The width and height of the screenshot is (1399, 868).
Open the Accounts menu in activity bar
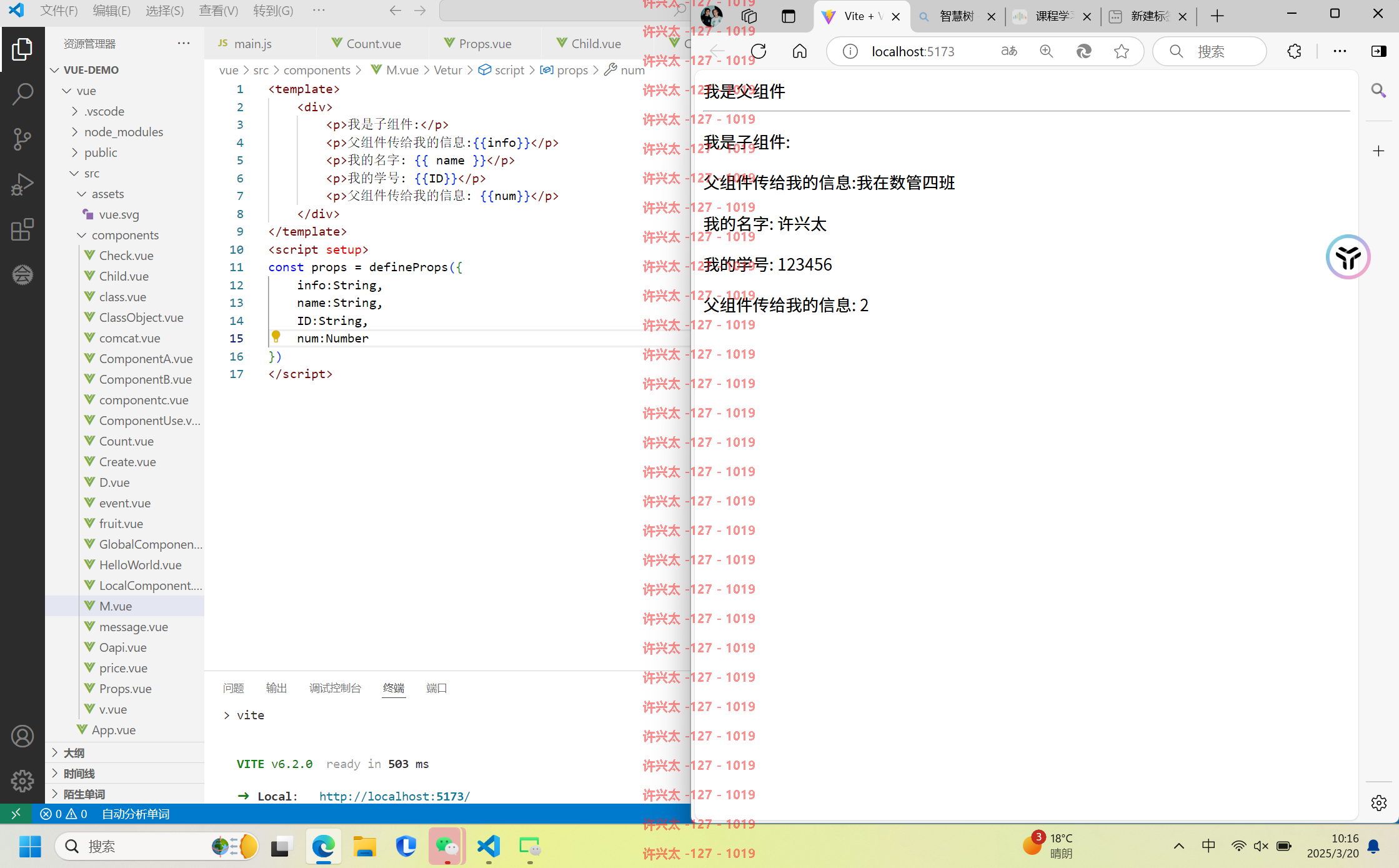tap(22, 736)
